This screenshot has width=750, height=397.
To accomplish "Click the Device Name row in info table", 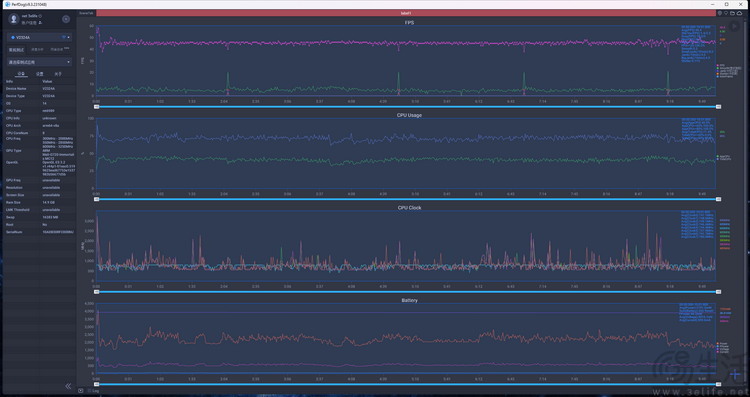I will [40, 88].
